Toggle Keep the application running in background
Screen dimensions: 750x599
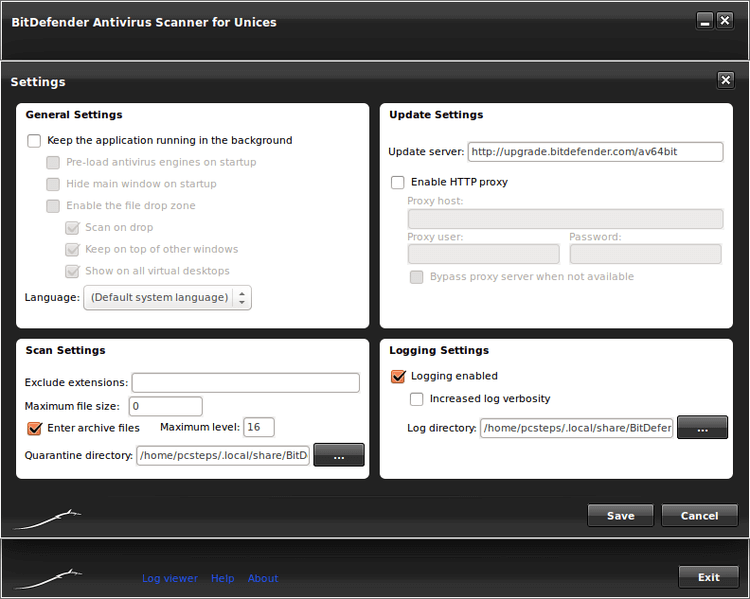(x=34, y=141)
